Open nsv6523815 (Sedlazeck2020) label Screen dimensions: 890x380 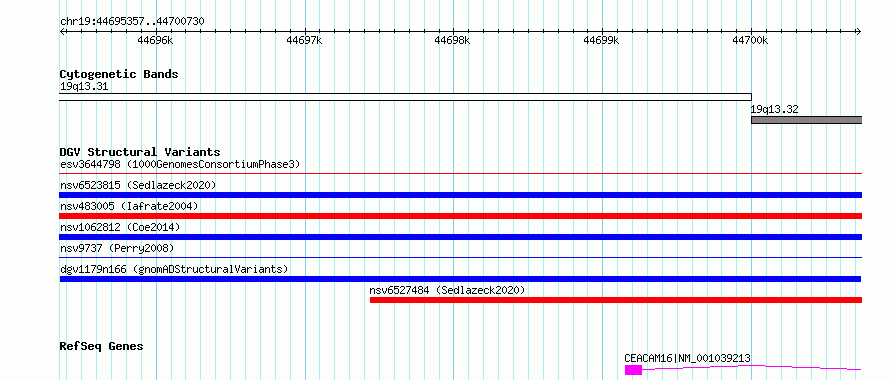pyautogui.click(x=138, y=185)
